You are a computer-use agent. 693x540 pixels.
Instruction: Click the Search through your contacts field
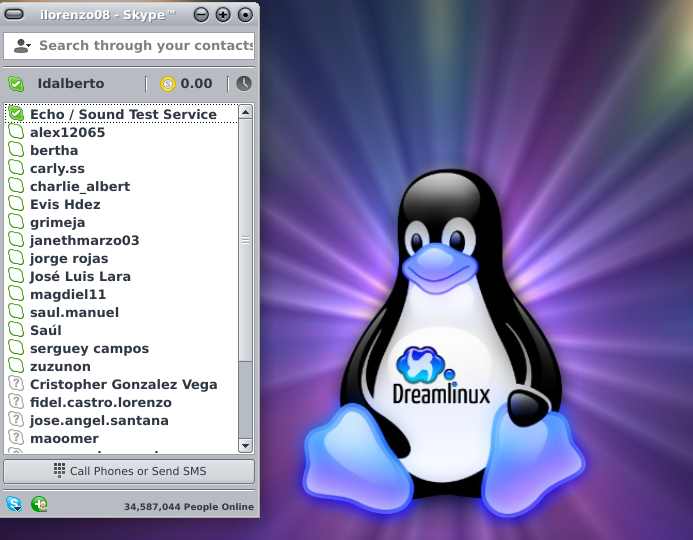(129, 46)
